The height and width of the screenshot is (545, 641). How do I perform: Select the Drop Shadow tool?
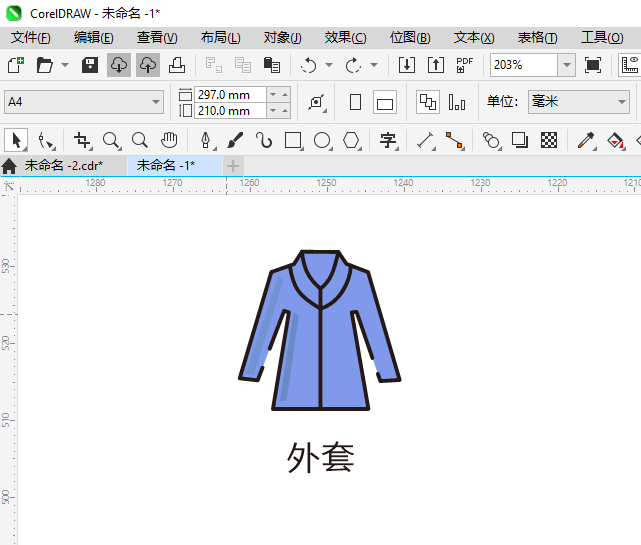(x=520, y=141)
